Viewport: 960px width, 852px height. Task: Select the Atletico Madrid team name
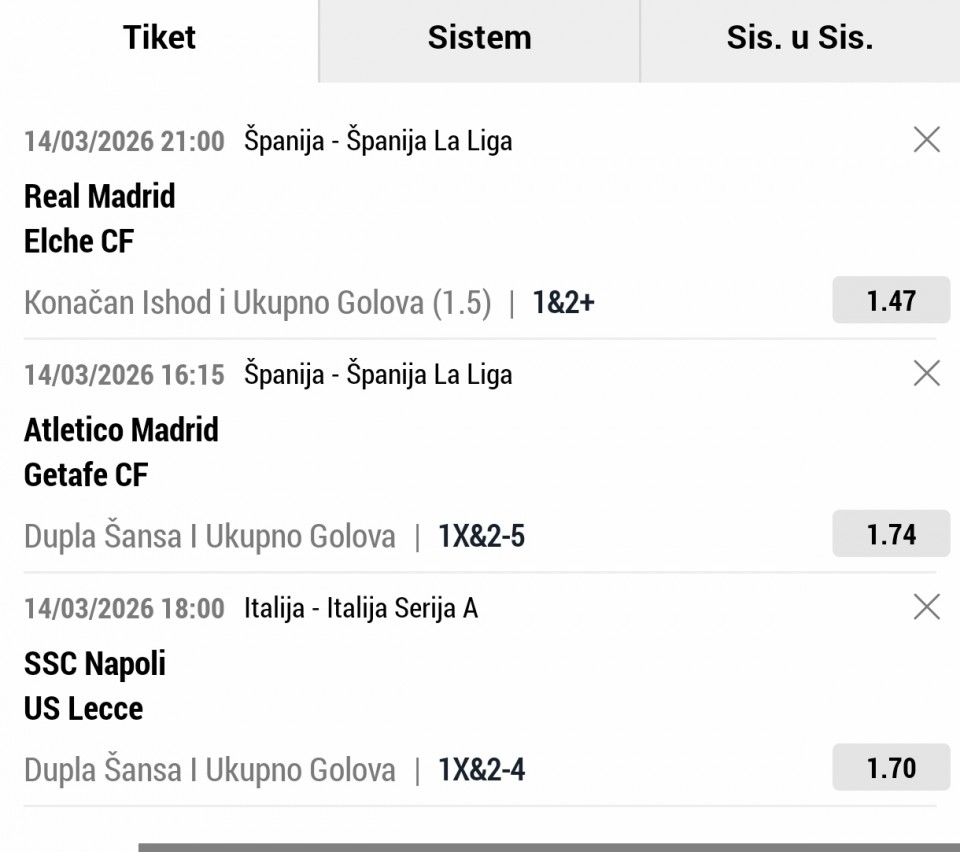point(121,430)
